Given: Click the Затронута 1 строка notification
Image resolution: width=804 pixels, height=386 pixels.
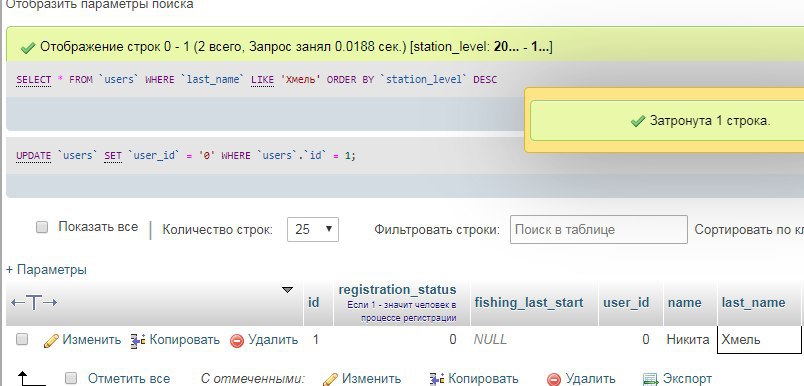Looking at the screenshot, I should [x=667, y=120].
